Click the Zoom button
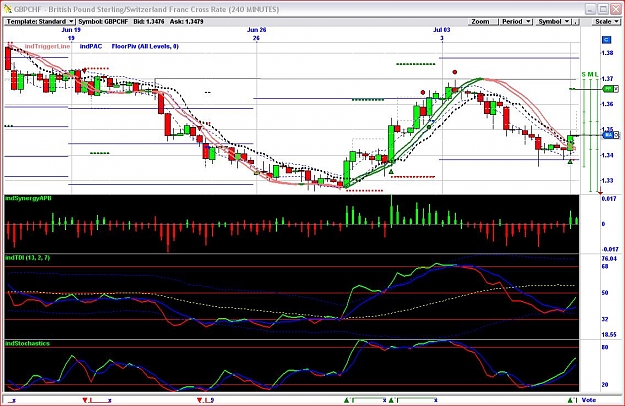The width and height of the screenshot is (625, 406). [483, 22]
